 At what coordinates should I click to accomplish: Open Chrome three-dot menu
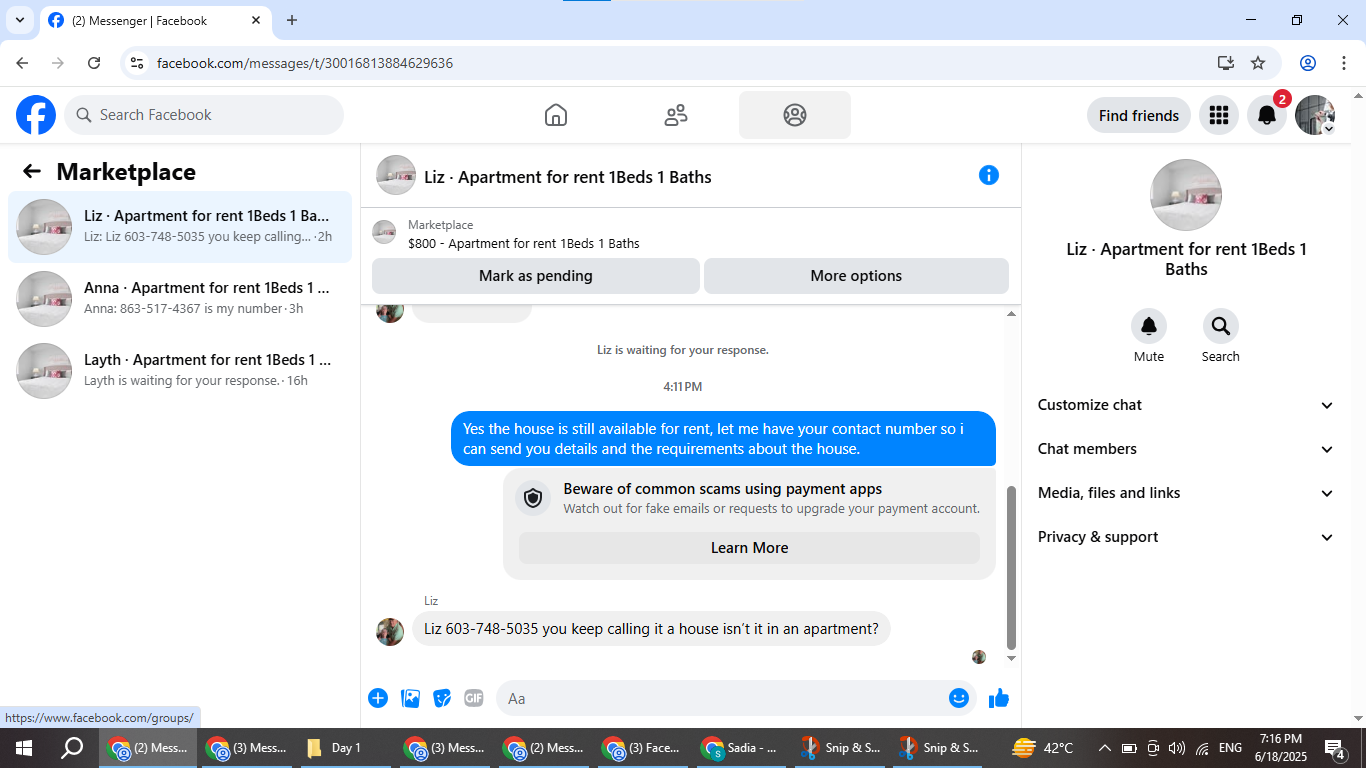click(x=1343, y=63)
